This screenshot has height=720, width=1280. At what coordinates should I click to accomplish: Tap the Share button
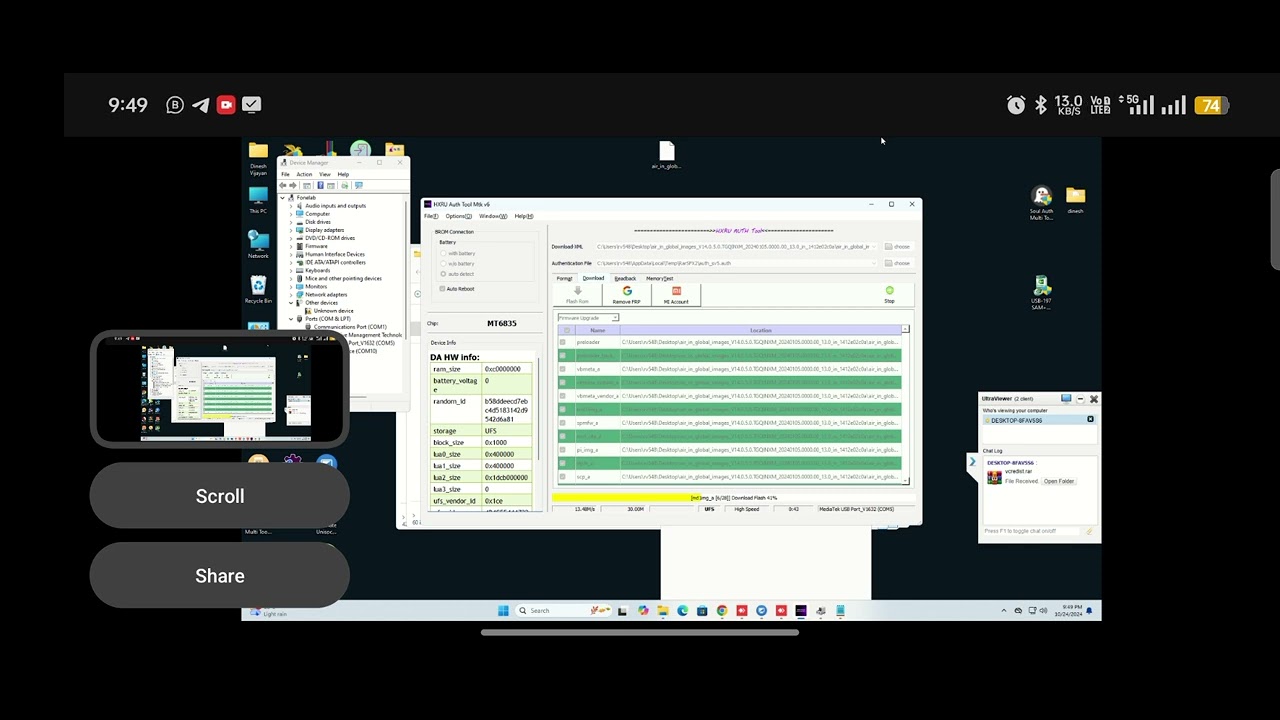219,576
